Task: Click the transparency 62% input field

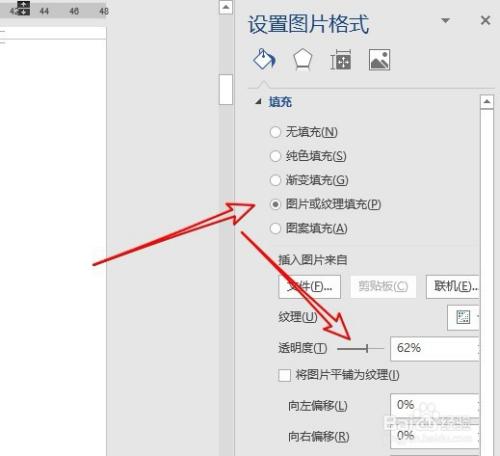Action: tap(435, 348)
